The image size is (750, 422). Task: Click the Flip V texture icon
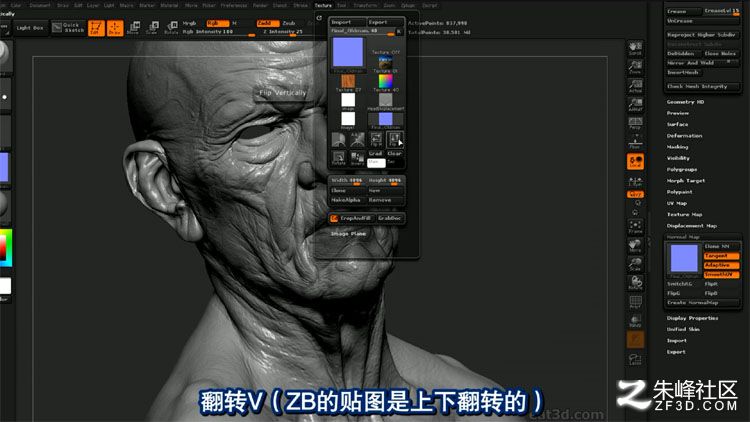click(395, 139)
